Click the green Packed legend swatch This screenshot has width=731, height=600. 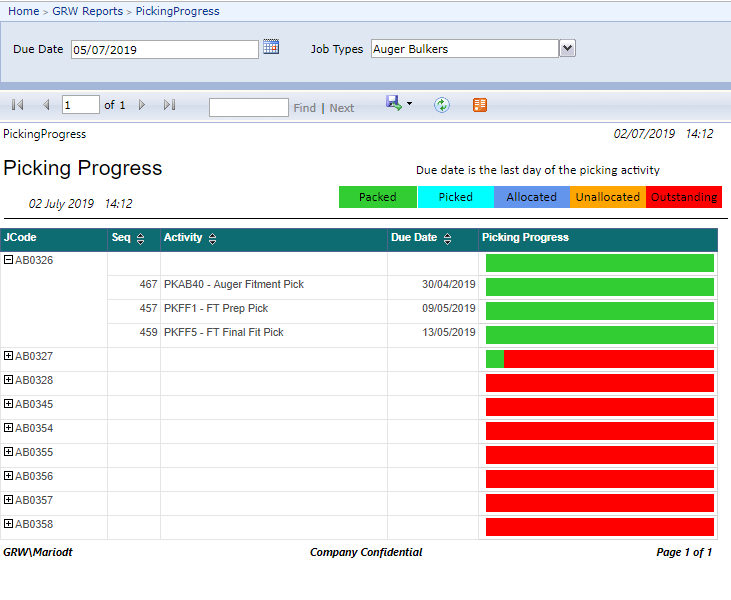378,197
